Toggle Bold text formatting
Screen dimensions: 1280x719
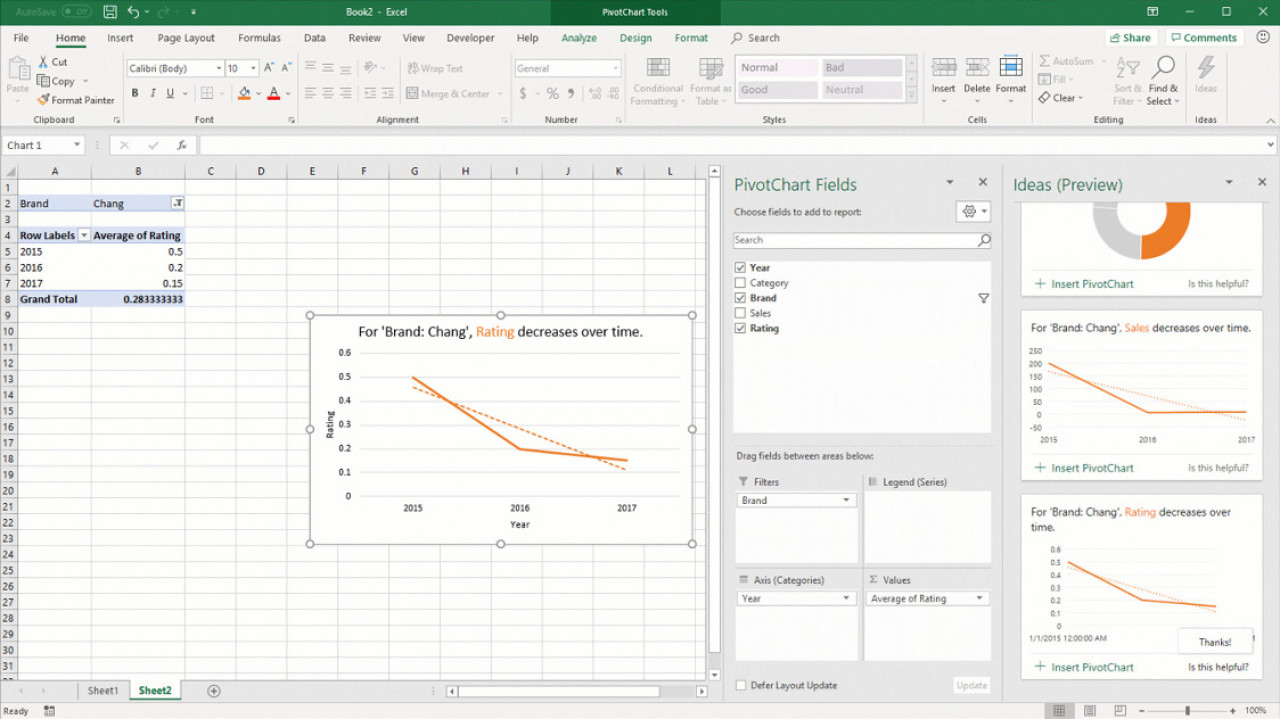[135, 94]
